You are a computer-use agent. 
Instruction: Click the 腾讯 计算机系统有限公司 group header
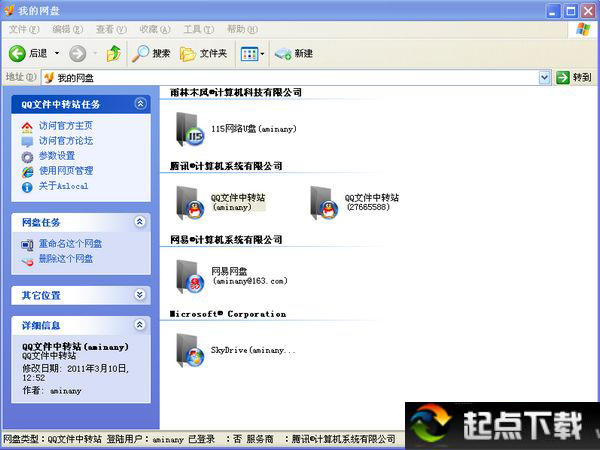click(226, 166)
